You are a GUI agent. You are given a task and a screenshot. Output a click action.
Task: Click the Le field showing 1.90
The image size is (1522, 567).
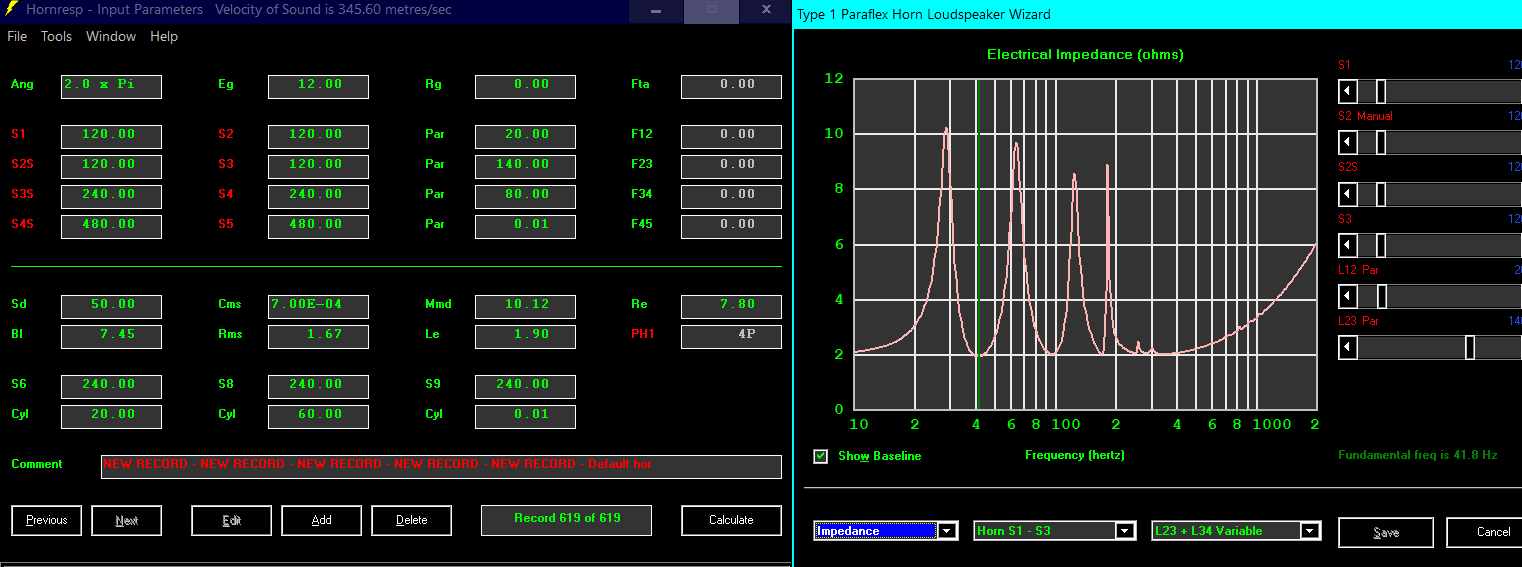coord(525,336)
